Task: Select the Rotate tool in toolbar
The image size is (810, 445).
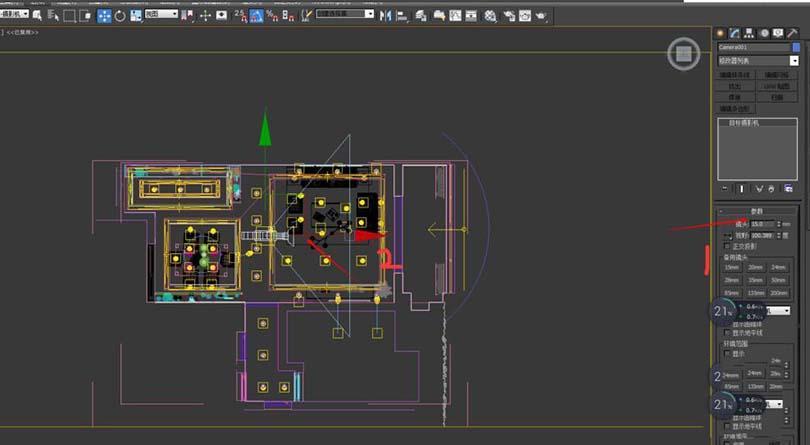Action: 121,15
